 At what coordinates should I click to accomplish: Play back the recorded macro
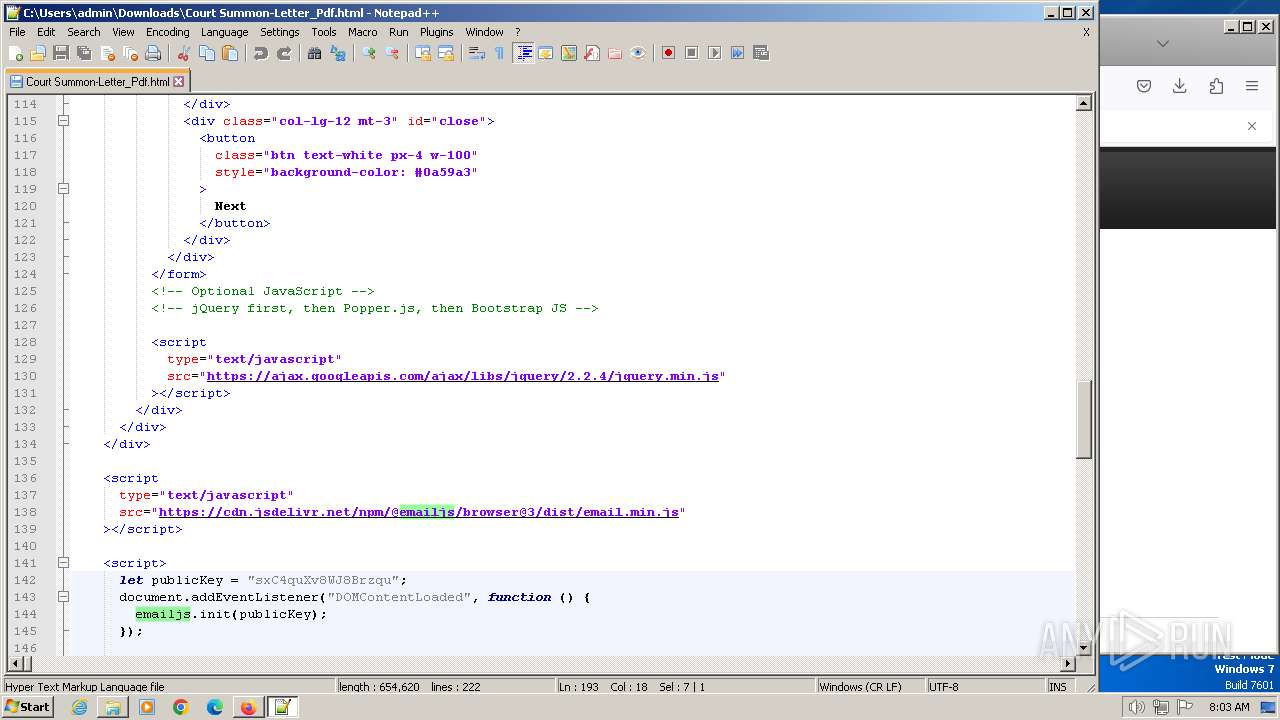pyautogui.click(x=715, y=53)
